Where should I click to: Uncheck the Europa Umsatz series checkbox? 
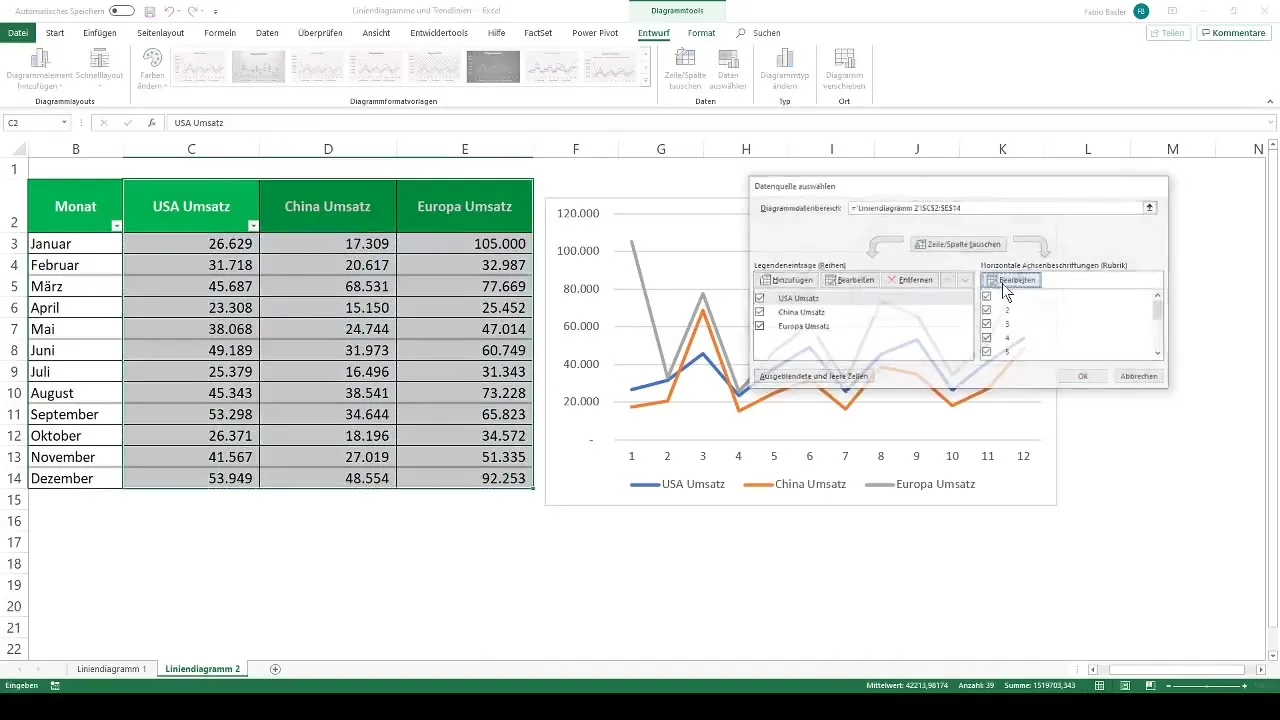tap(761, 326)
